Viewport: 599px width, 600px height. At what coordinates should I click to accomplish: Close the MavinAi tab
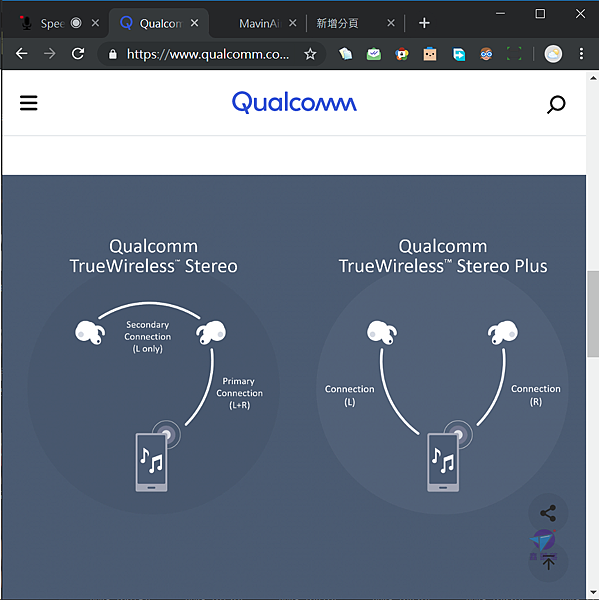[292, 23]
